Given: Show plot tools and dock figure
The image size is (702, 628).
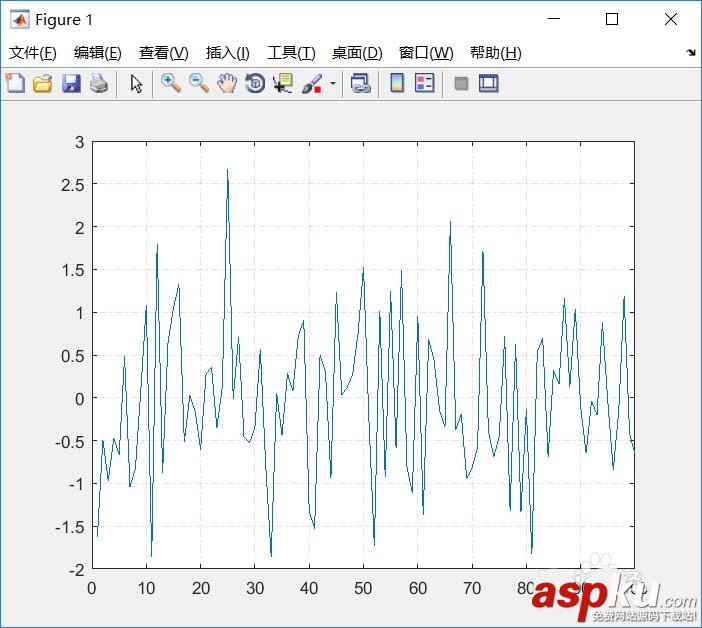Looking at the screenshot, I should [488, 83].
